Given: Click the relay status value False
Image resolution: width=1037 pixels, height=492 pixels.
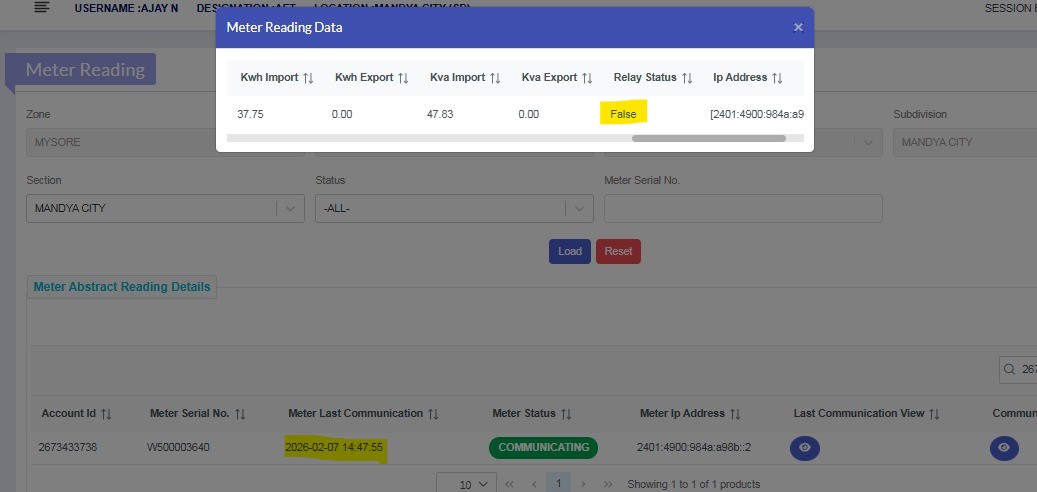Looking at the screenshot, I should [x=623, y=114].
